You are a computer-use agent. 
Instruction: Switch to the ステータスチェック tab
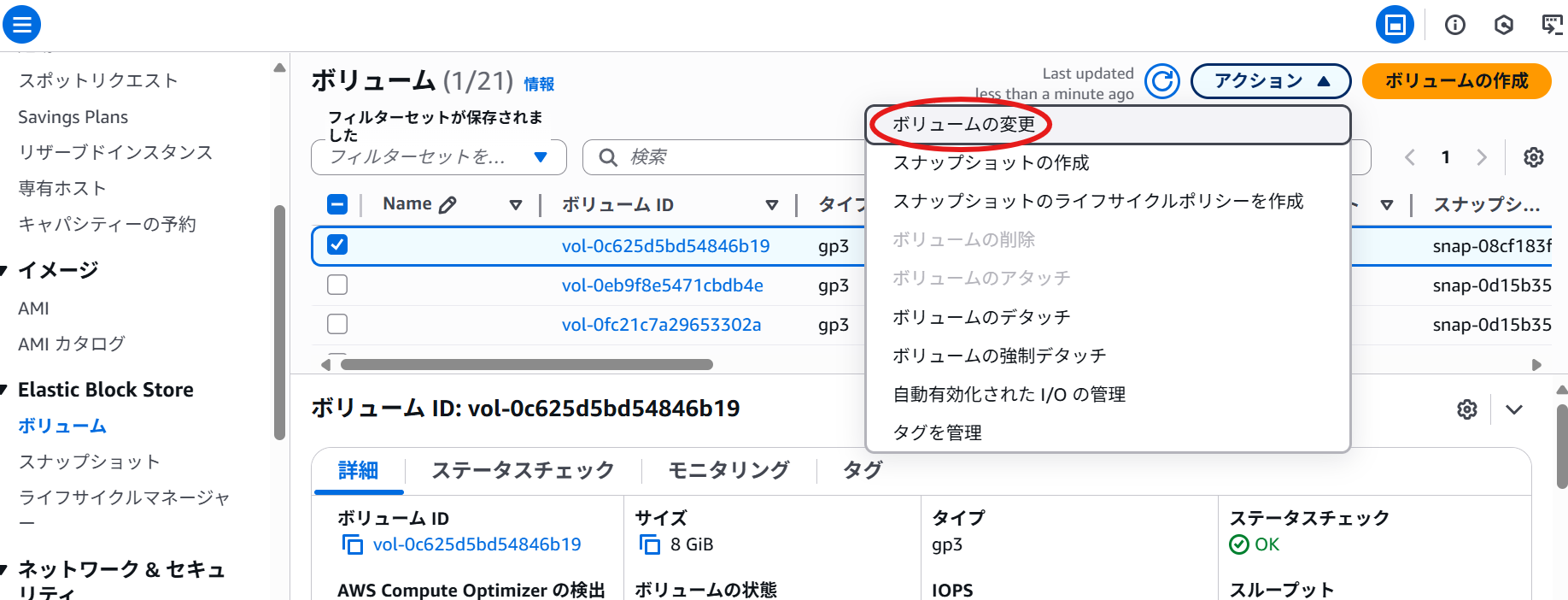(523, 471)
